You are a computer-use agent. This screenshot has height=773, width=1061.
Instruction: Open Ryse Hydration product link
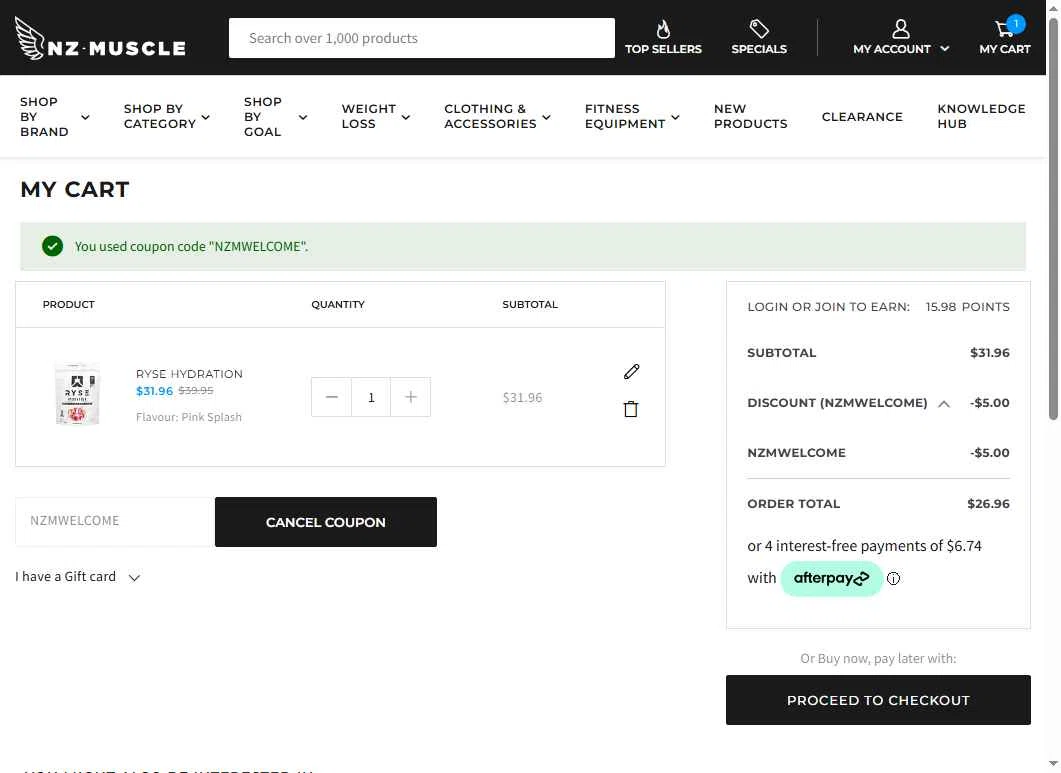pos(189,374)
